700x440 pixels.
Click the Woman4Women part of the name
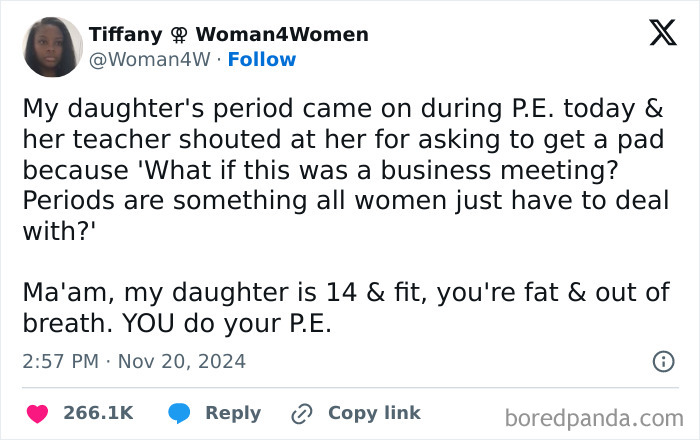tap(285, 34)
